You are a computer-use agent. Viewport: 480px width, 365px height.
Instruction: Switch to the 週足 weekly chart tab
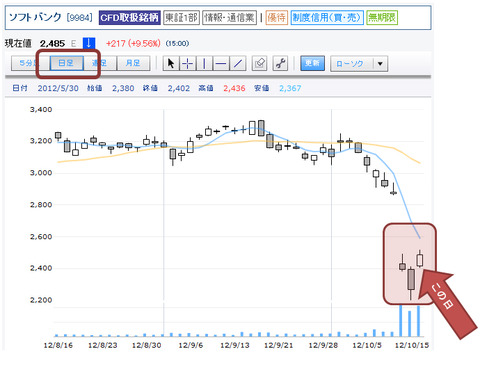[100, 63]
